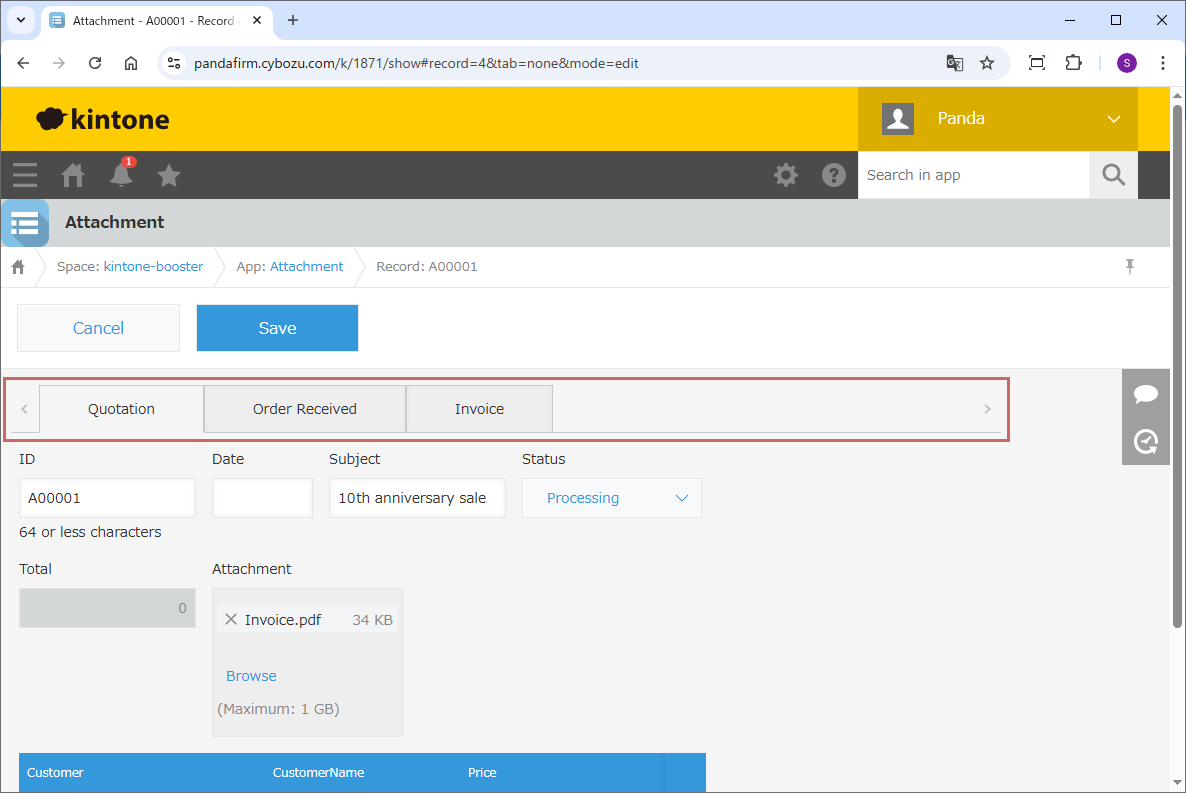Expand the Status dropdown showing Processing
This screenshot has height=793, width=1186.
click(x=611, y=498)
